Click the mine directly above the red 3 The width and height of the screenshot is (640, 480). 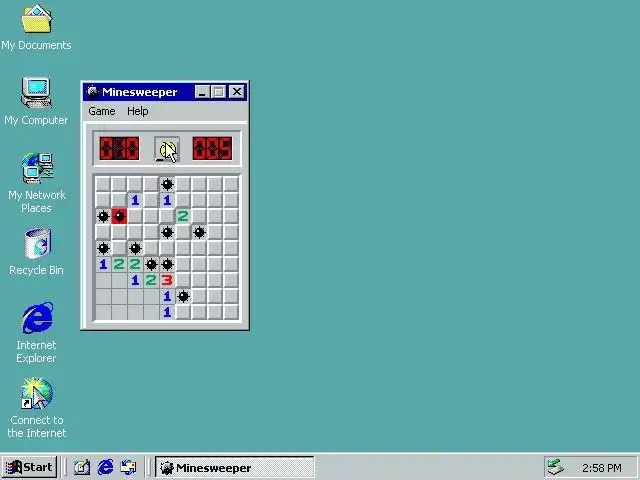[x=167, y=264]
